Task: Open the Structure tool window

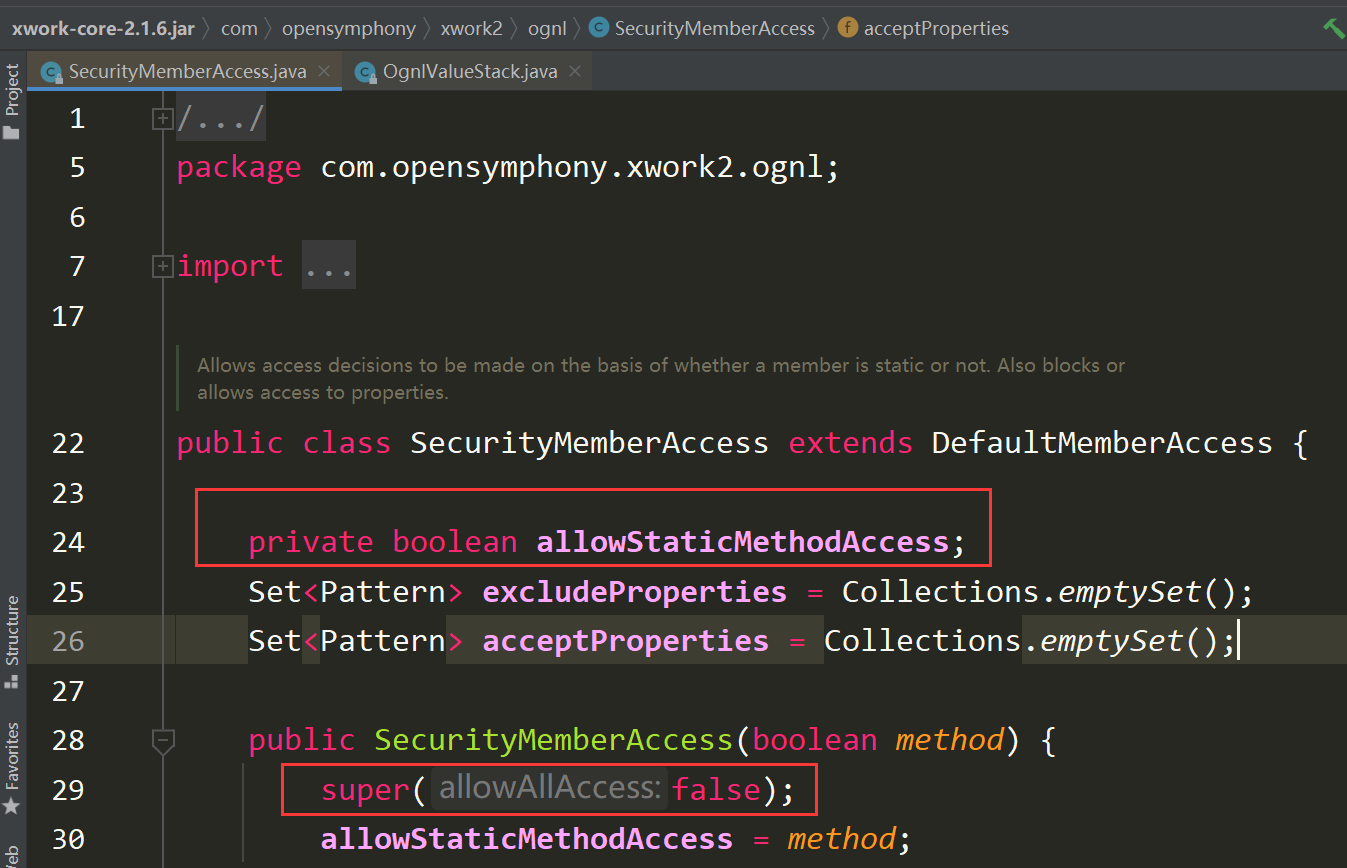Action: (12, 641)
